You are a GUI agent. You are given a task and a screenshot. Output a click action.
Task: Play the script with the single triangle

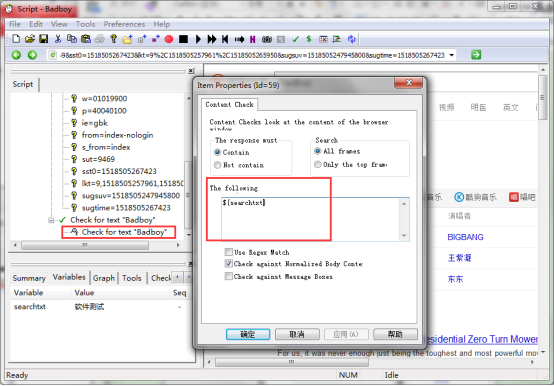click(x=198, y=39)
